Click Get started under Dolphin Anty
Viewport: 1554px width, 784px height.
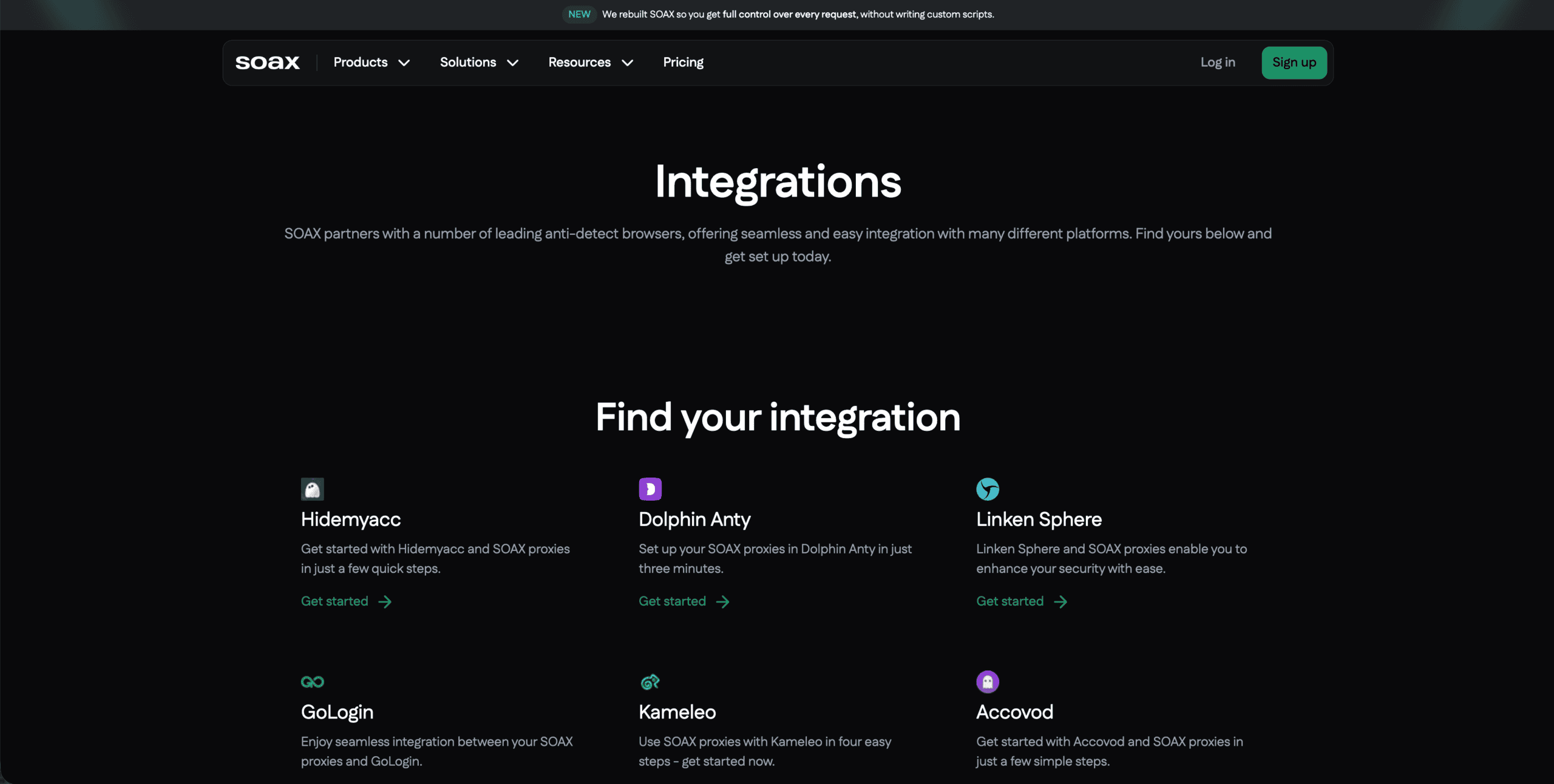(672, 601)
